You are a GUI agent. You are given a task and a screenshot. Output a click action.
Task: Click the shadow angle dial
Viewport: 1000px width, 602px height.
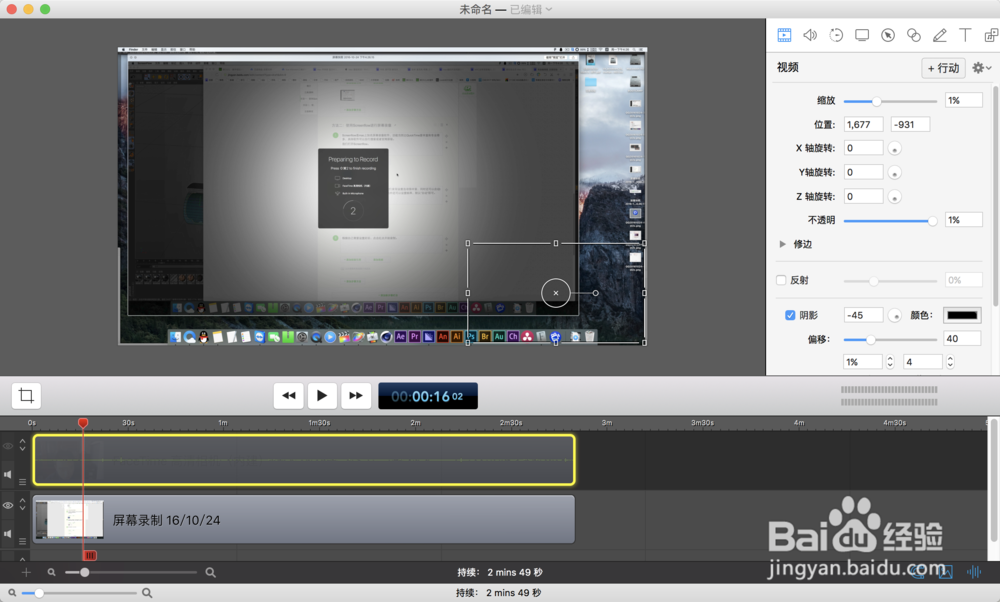coord(895,316)
